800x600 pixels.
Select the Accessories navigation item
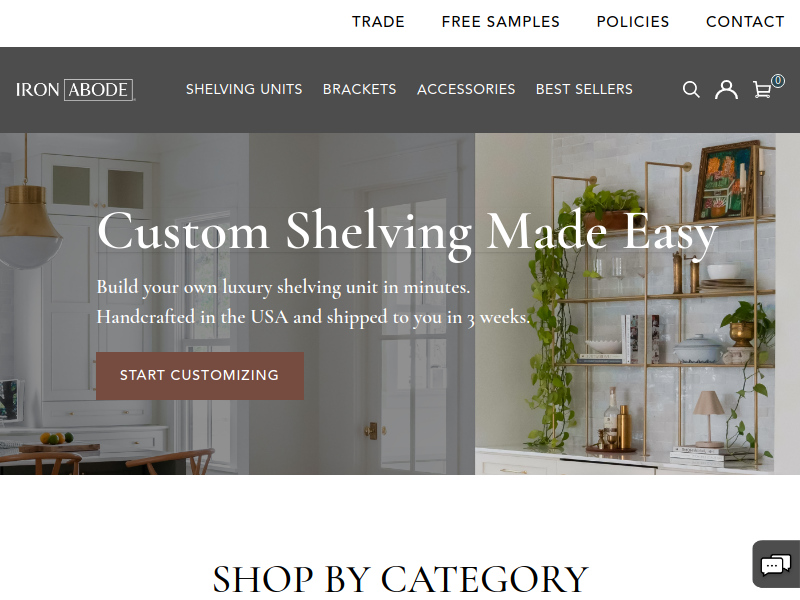tap(466, 89)
